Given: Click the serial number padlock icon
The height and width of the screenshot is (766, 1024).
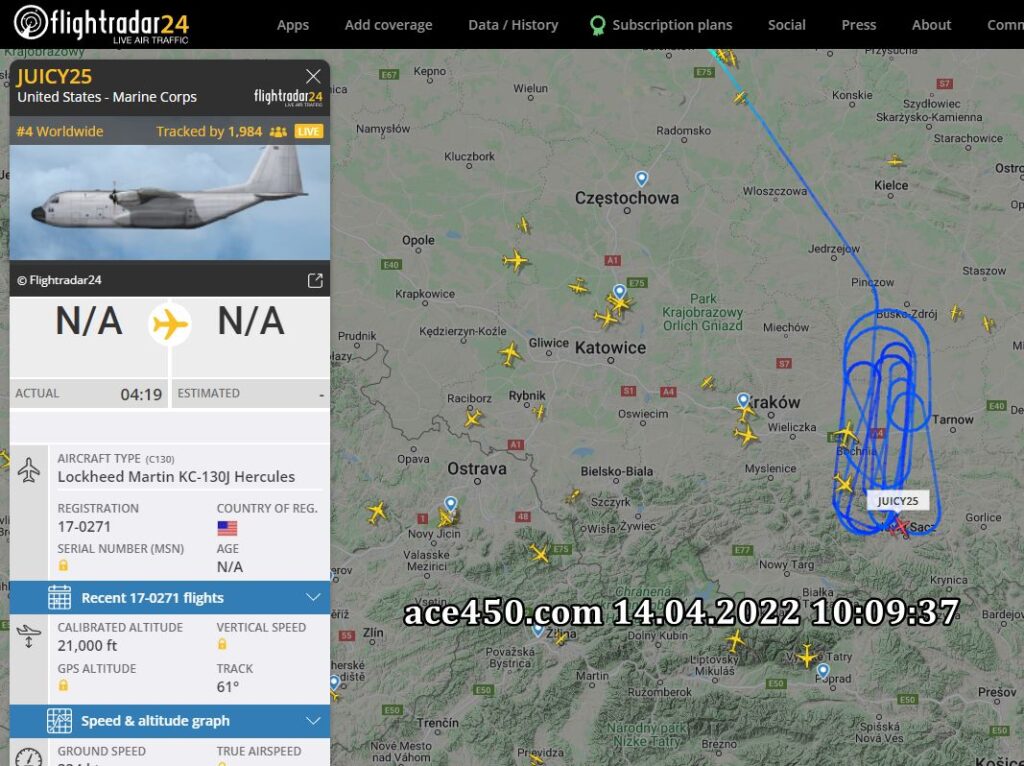Looking at the screenshot, I should point(63,566).
